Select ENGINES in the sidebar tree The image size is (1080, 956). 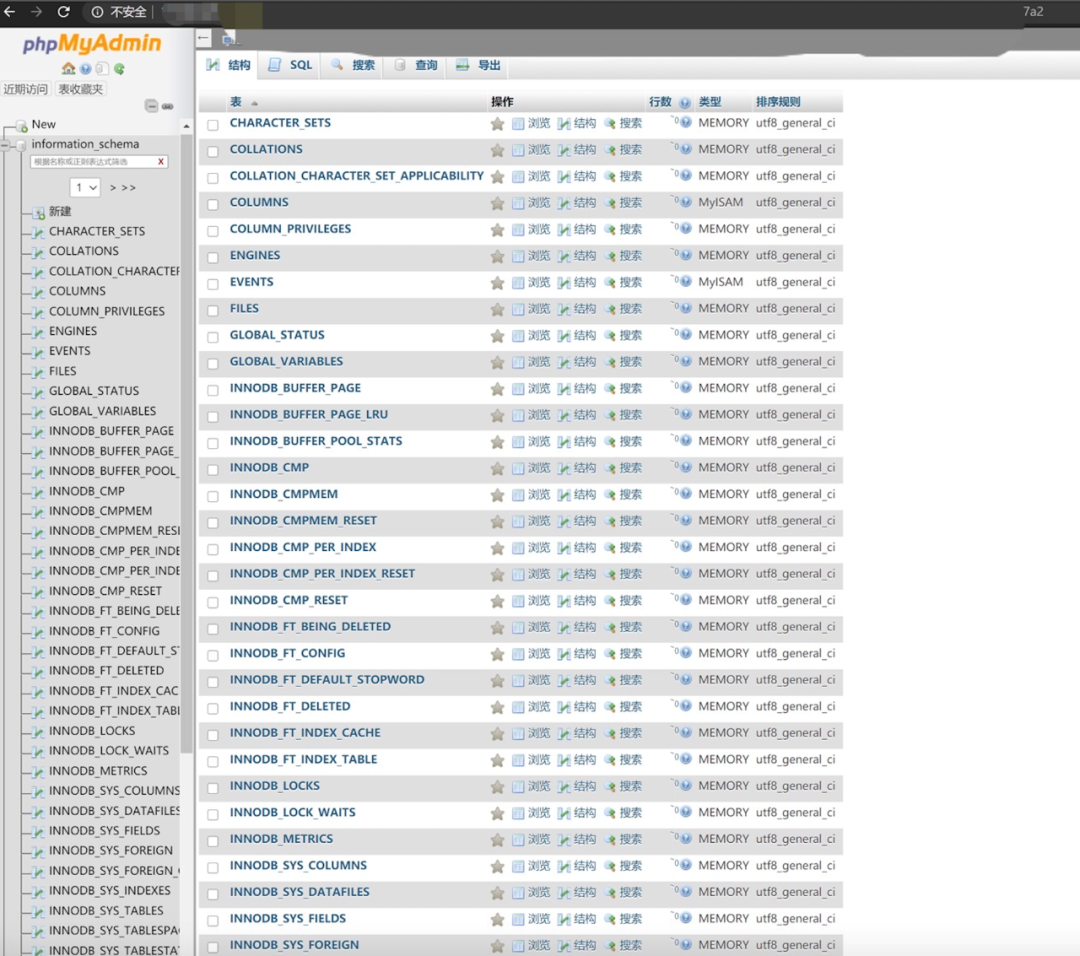pos(73,331)
